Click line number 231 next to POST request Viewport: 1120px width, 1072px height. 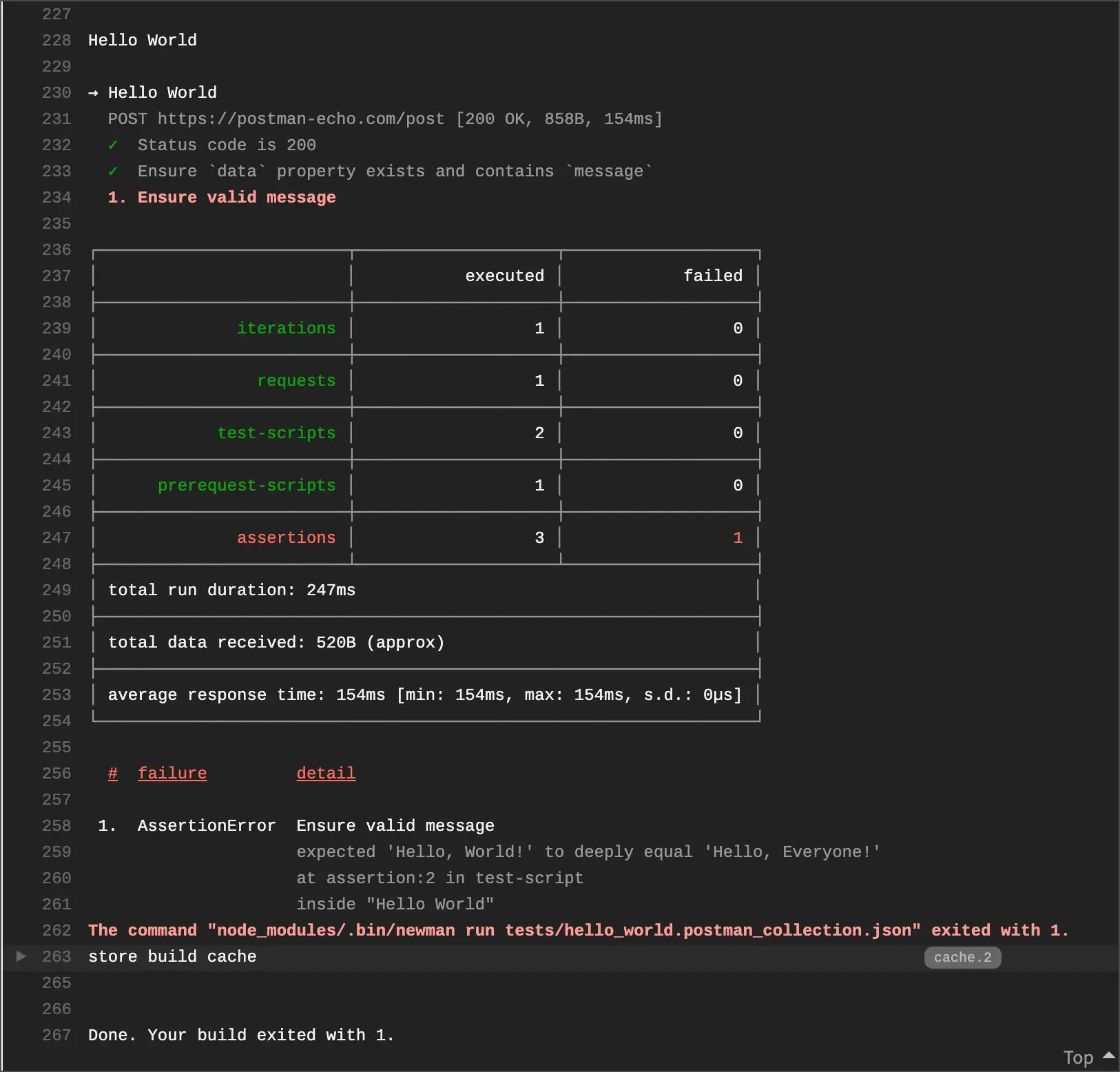point(56,118)
